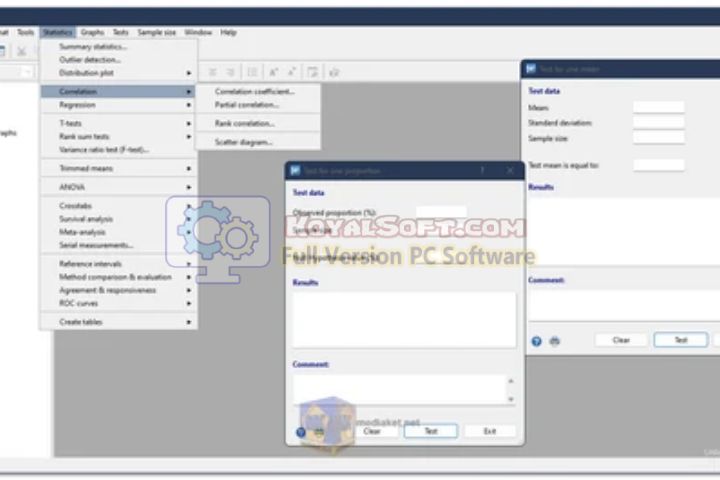Open the Graphs menu
The height and width of the screenshot is (480, 720).
(92, 32)
